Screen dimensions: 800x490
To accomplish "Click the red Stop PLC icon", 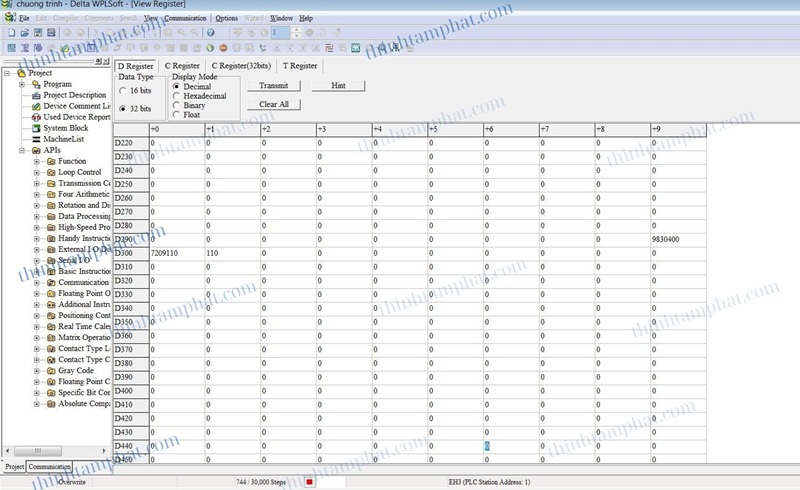I will tap(223, 47).
